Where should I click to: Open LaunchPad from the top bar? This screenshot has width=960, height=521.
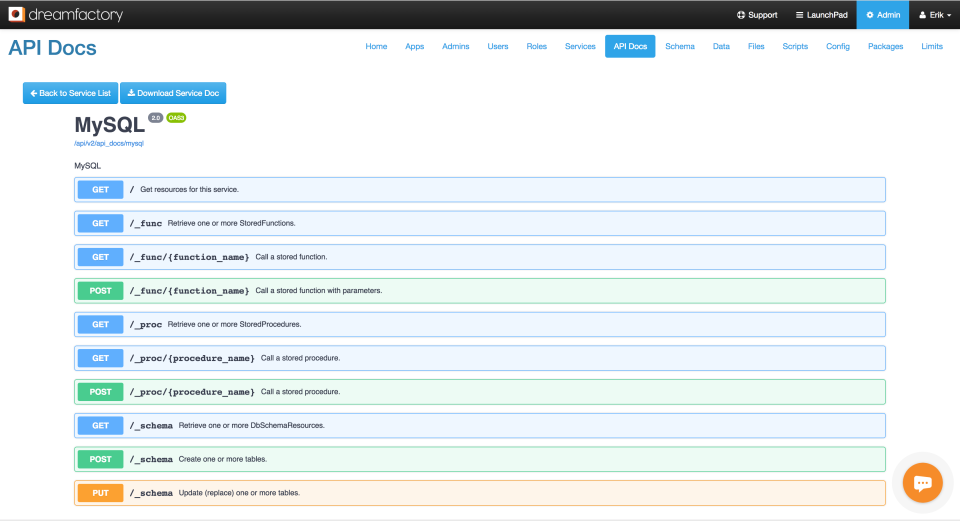coord(821,15)
